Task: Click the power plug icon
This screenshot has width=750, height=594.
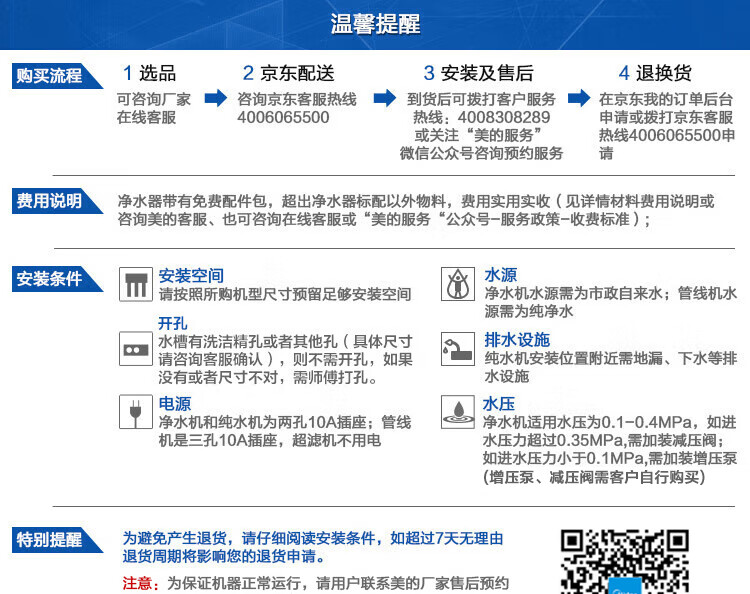Action: [x=136, y=412]
